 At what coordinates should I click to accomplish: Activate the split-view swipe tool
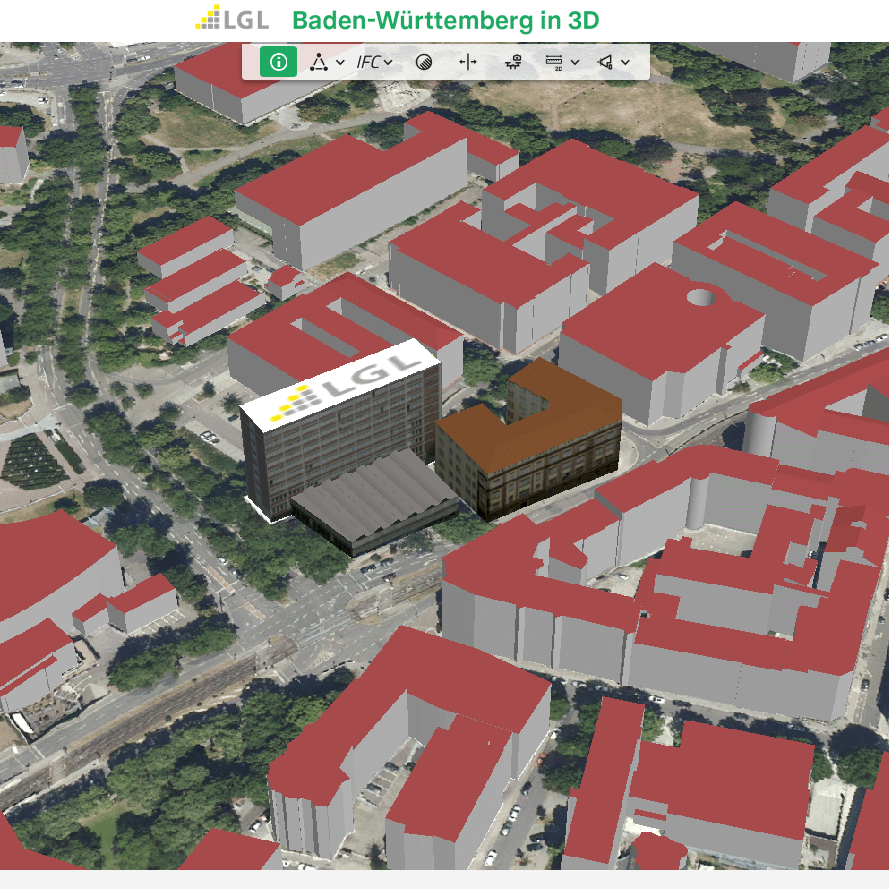[x=468, y=62]
